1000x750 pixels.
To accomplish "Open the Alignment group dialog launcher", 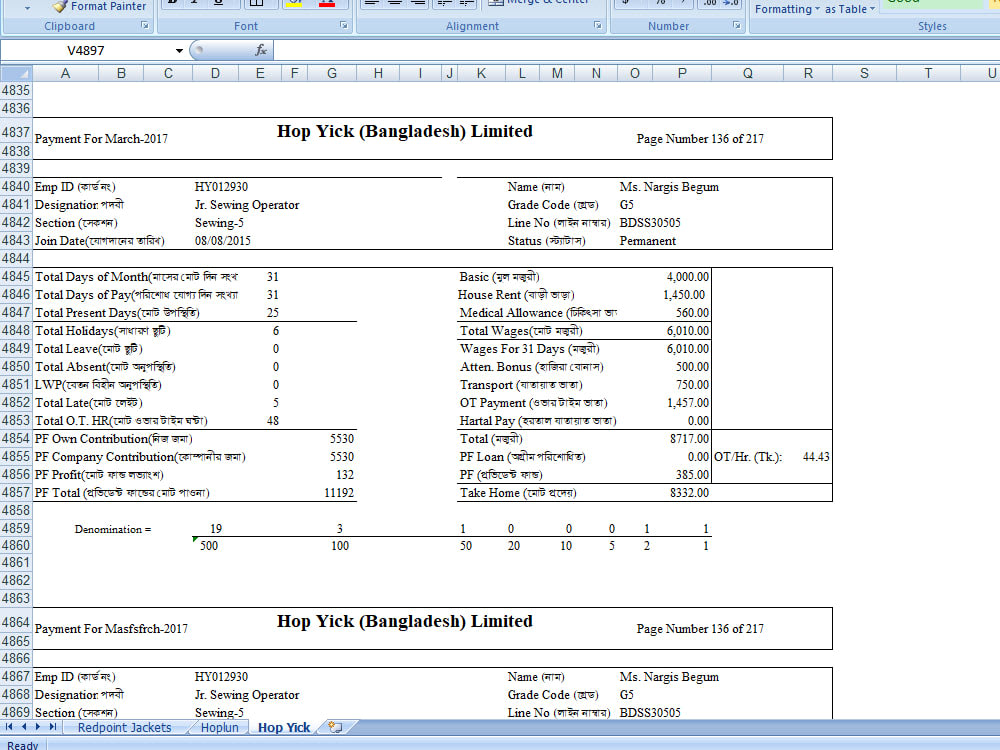I will pyautogui.click(x=598, y=26).
